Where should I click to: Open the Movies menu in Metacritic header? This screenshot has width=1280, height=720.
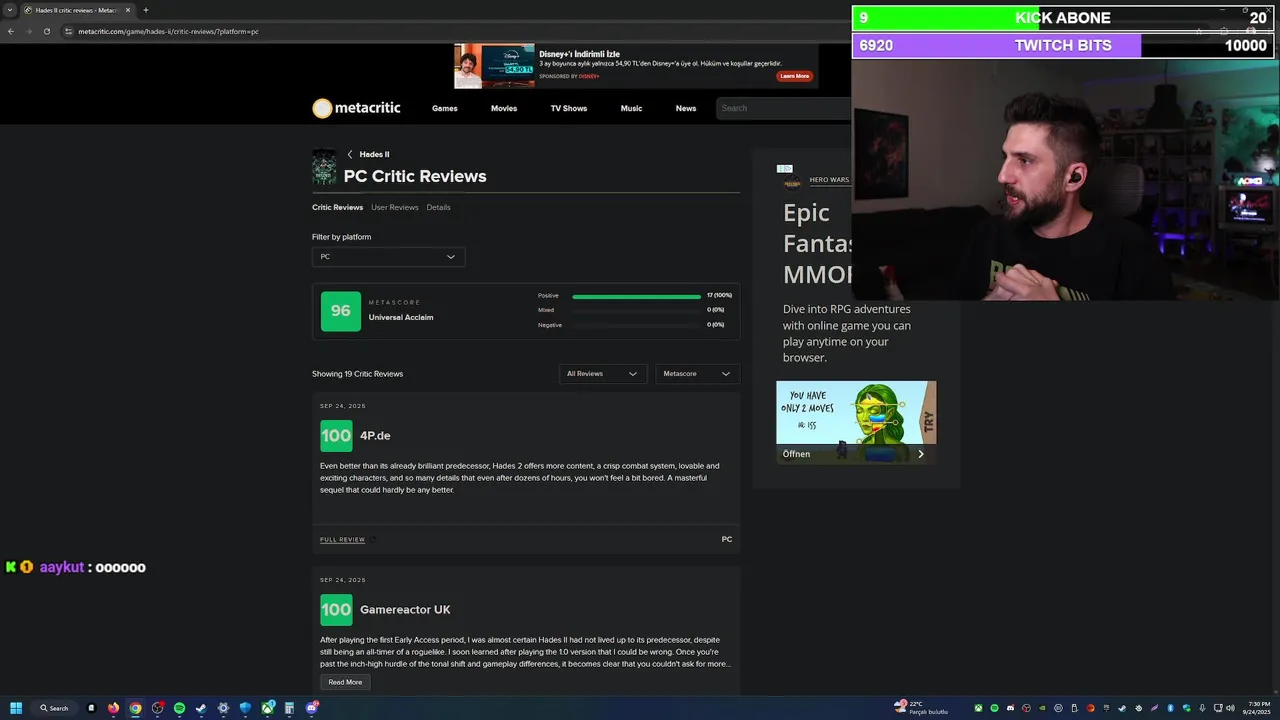coord(504,108)
